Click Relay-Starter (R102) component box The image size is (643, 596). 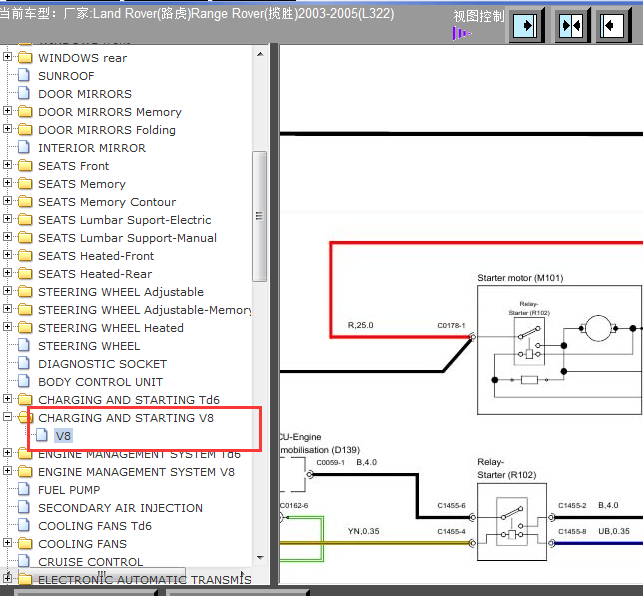tap(512, 522)
